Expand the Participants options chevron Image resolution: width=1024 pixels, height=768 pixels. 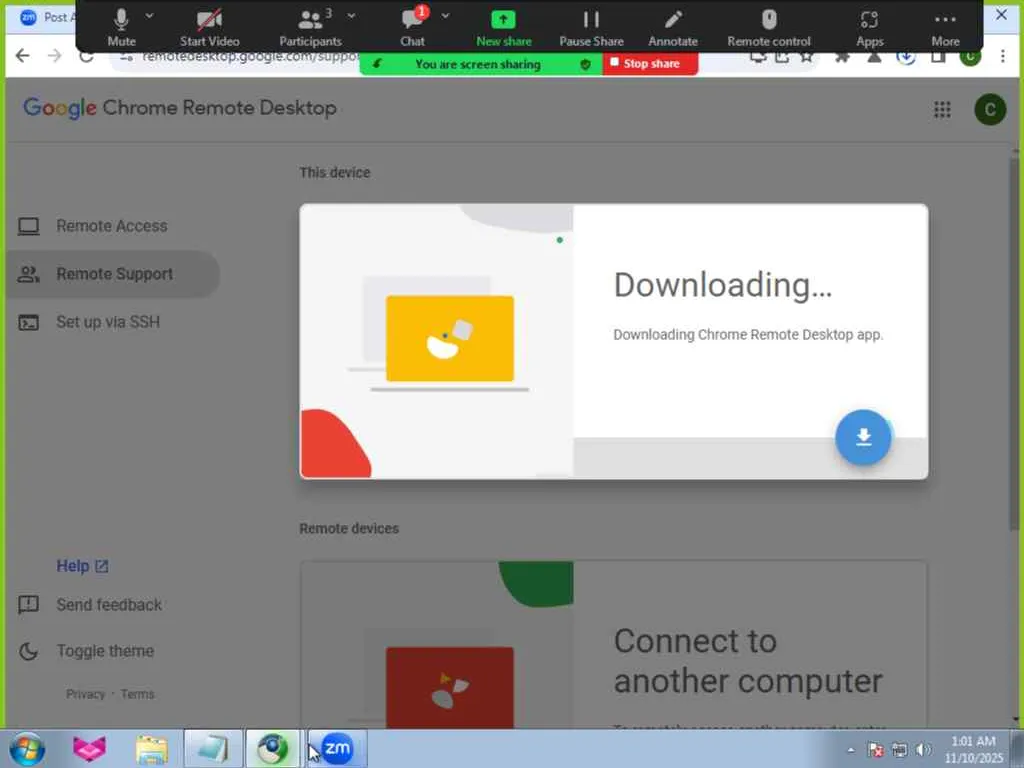tap(351, 16)
